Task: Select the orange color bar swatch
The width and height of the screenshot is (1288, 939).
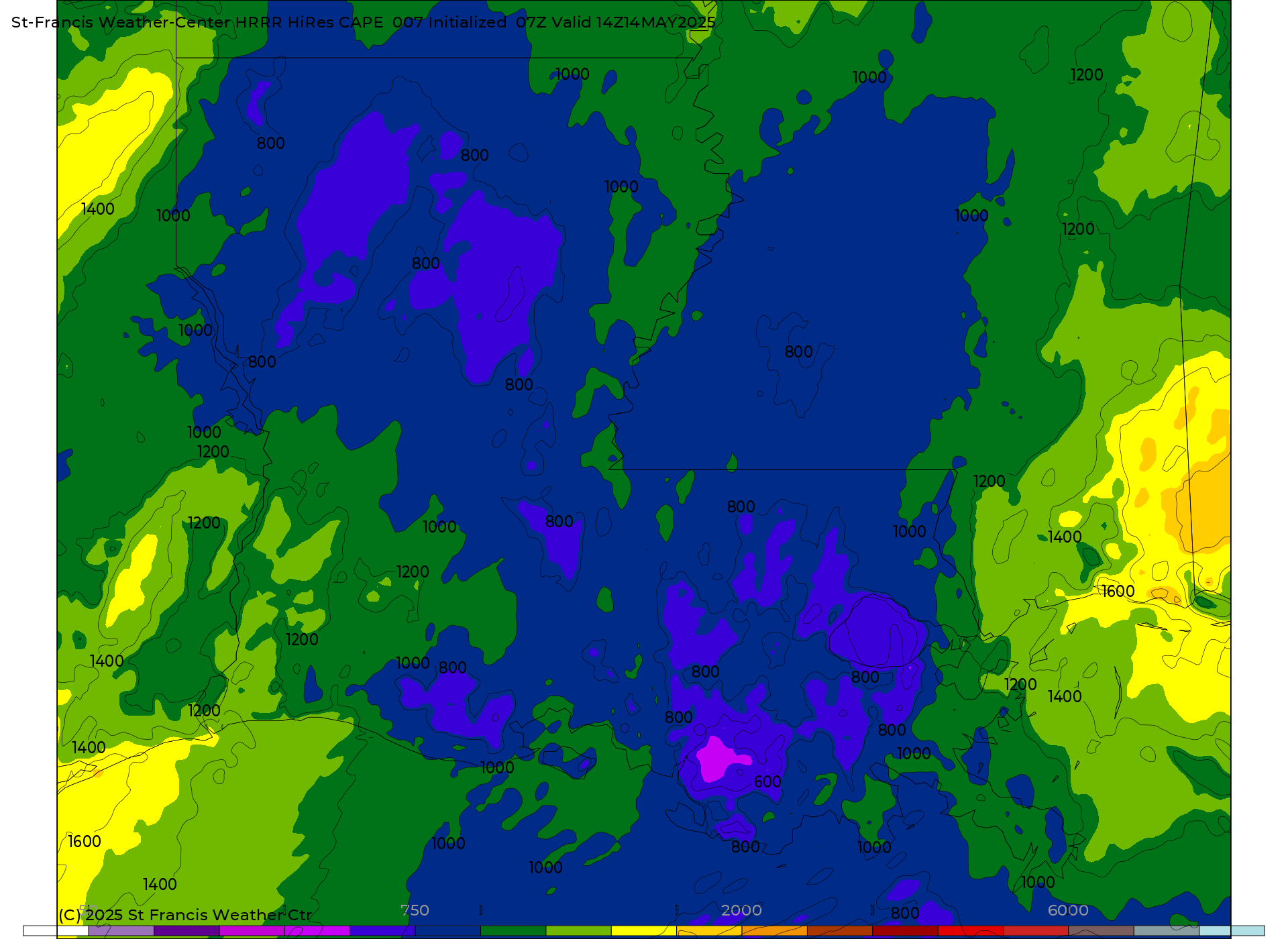Action: click(x=774, y=931)
